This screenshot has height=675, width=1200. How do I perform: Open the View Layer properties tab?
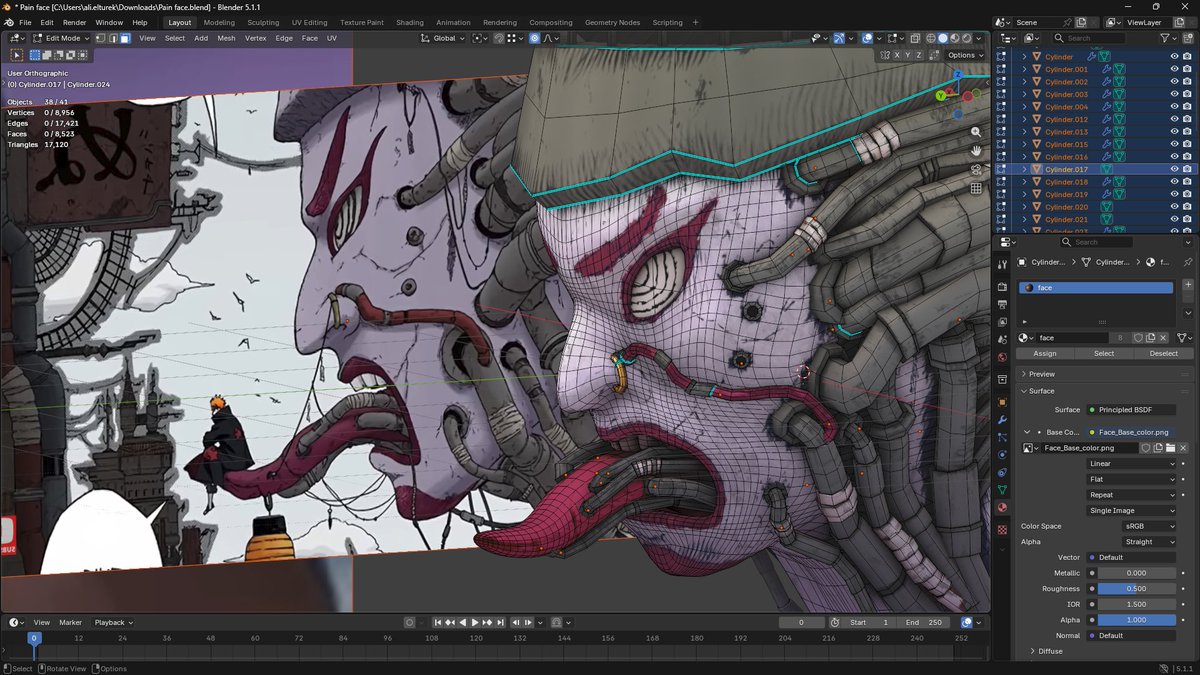[x=1003, y=322]
